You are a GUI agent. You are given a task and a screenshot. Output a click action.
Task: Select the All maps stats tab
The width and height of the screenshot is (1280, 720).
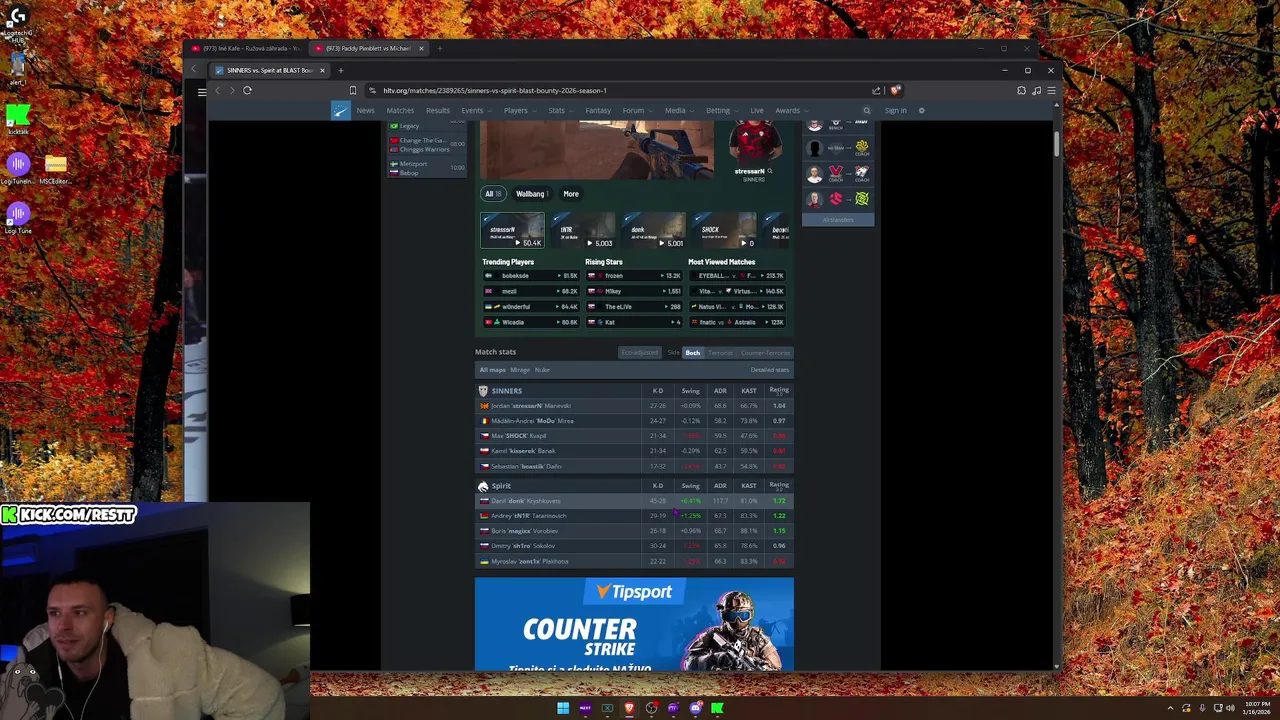(x=492, y=370)
